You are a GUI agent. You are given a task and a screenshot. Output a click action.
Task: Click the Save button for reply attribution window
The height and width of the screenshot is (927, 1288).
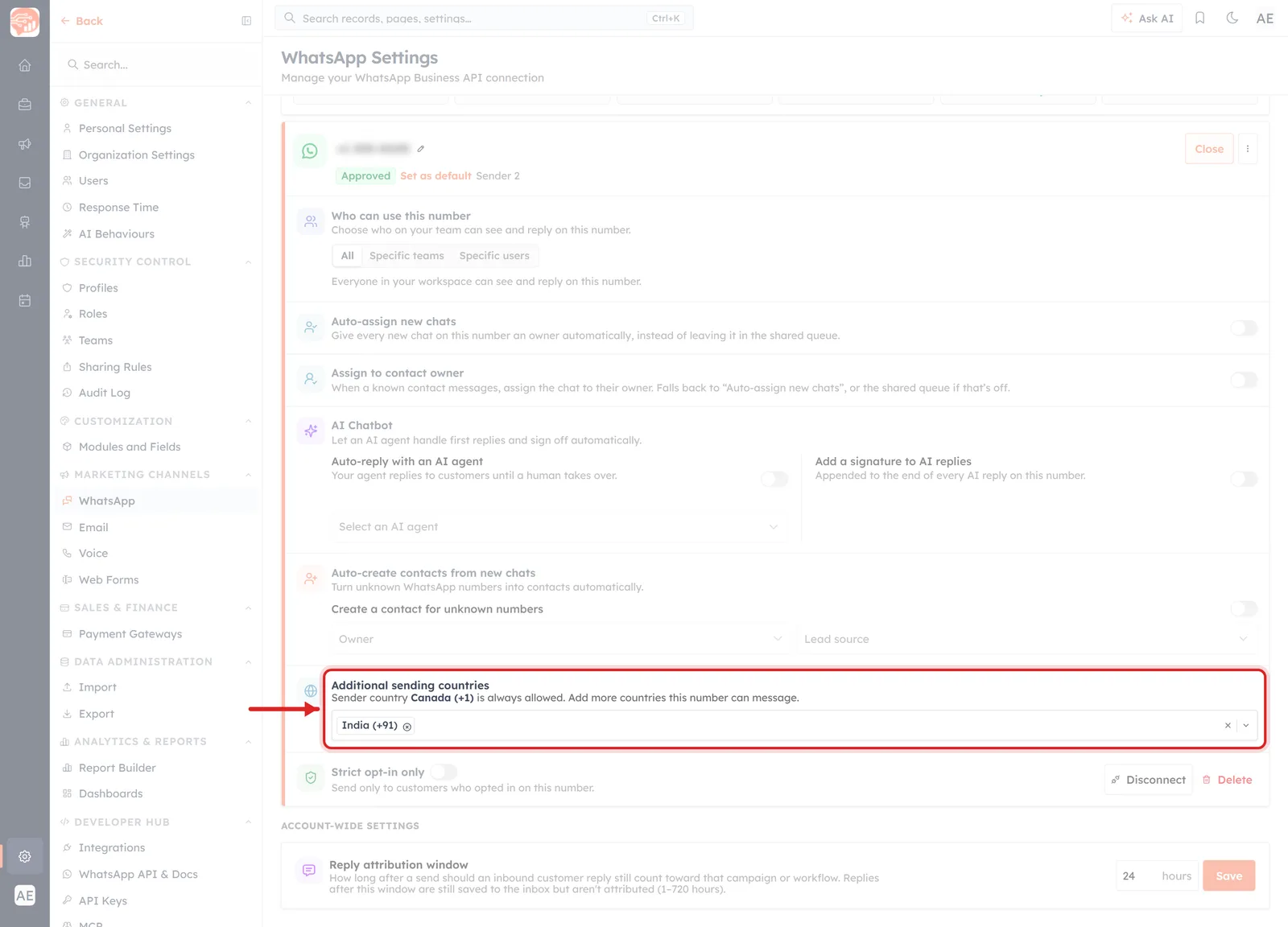1229,876
